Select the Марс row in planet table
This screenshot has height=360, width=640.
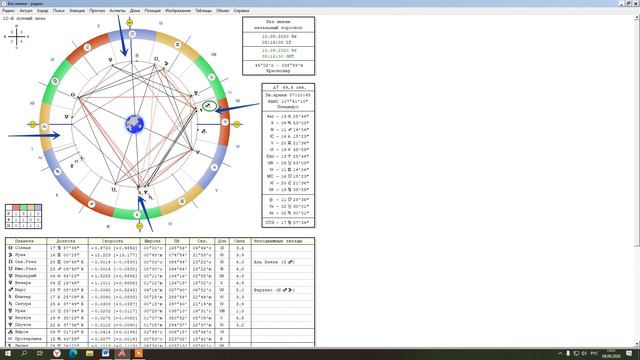click(x=160, y=290)
